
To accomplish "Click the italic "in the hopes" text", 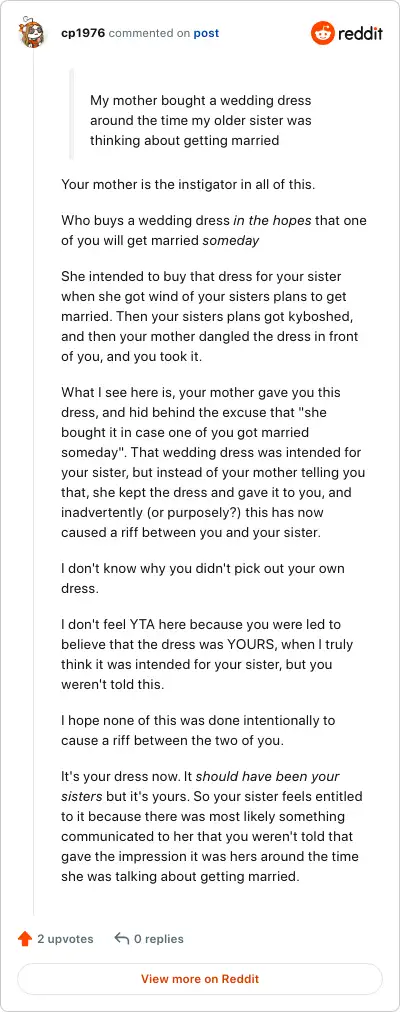I will [272, 220].
